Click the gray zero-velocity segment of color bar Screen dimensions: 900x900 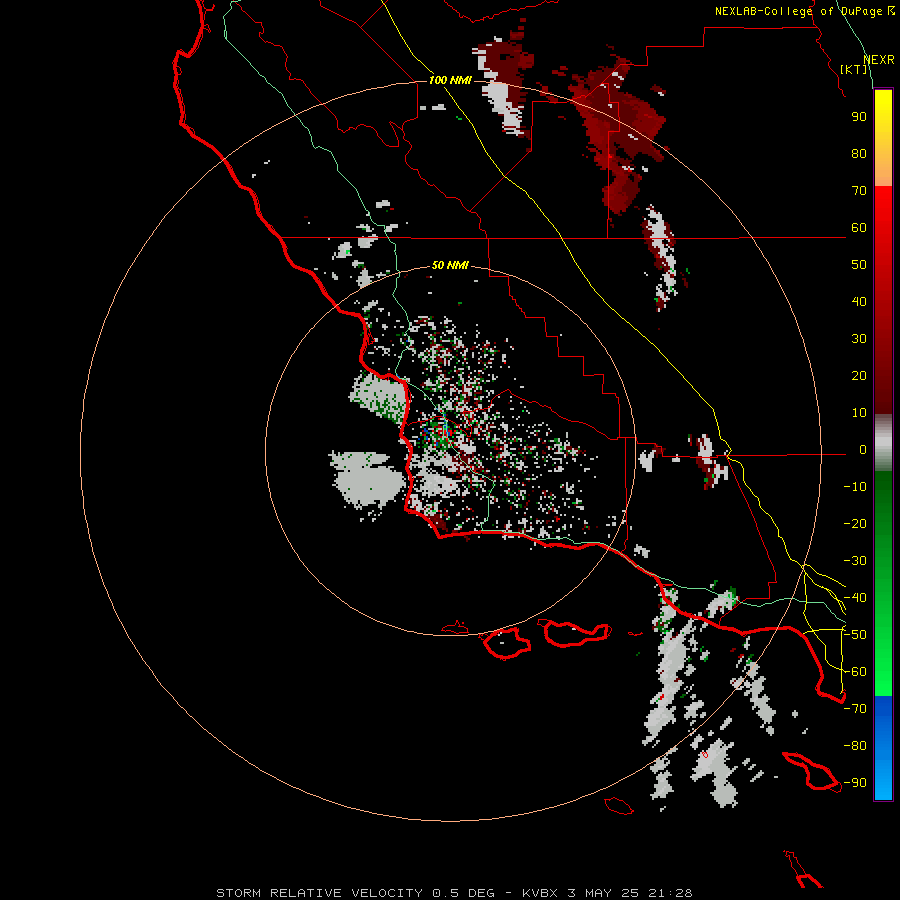883,443
